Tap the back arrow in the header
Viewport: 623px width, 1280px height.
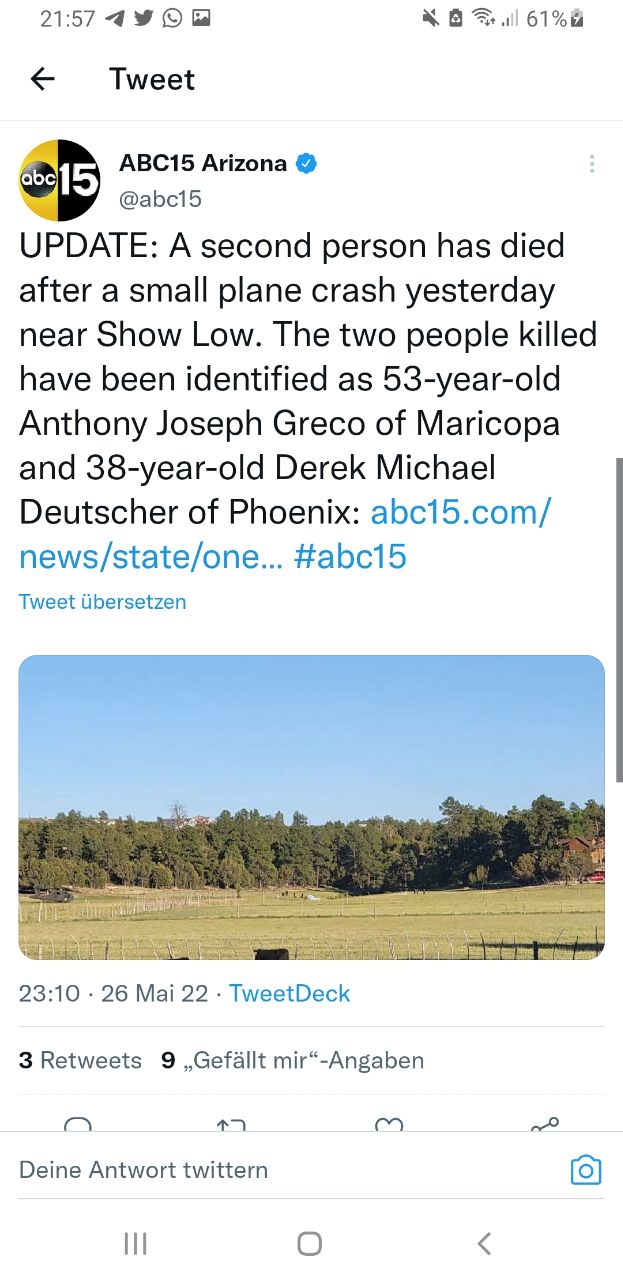click(42, 79)
